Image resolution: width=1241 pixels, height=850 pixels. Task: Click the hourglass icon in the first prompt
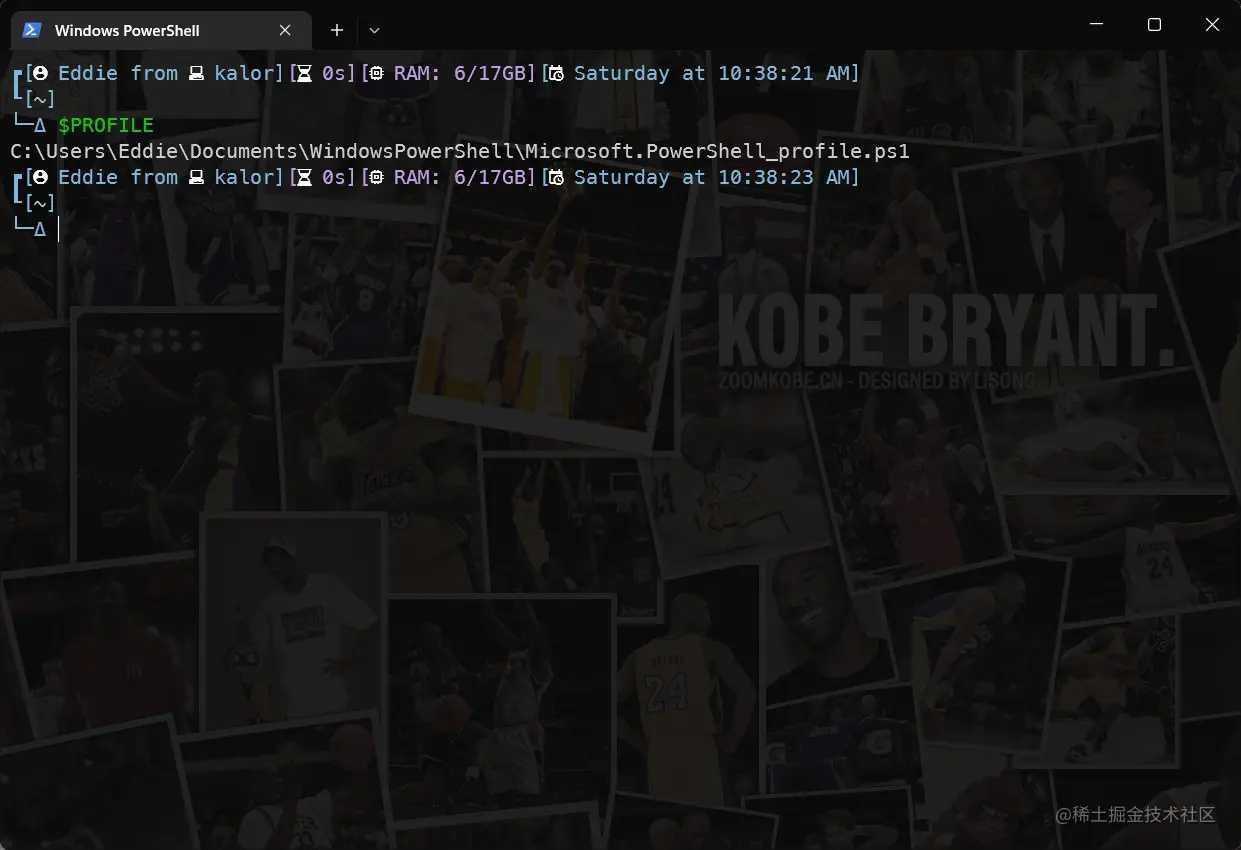pos(305,73)
